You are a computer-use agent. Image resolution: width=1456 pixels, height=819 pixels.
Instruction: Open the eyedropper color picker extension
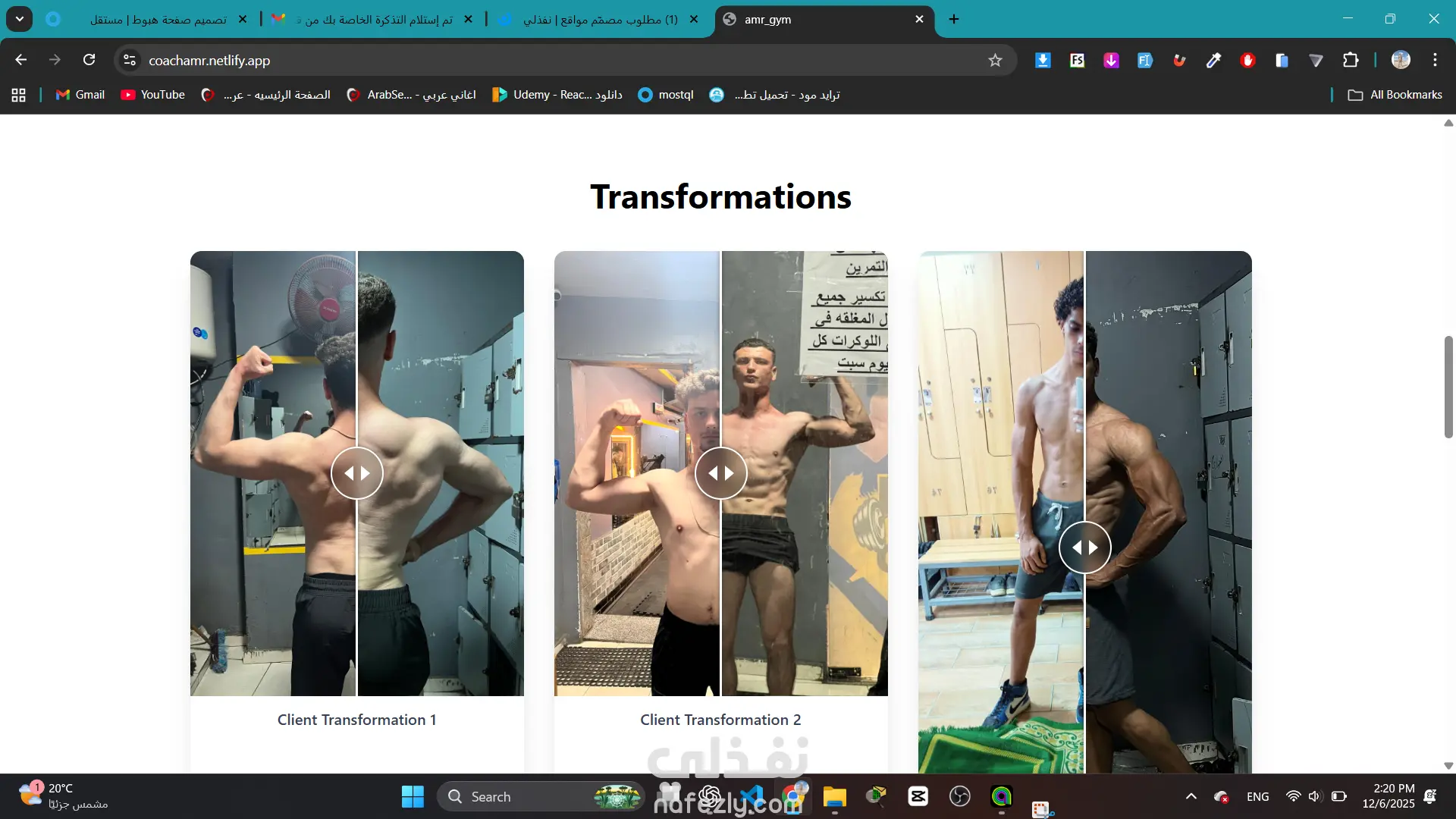(1213, 61)
